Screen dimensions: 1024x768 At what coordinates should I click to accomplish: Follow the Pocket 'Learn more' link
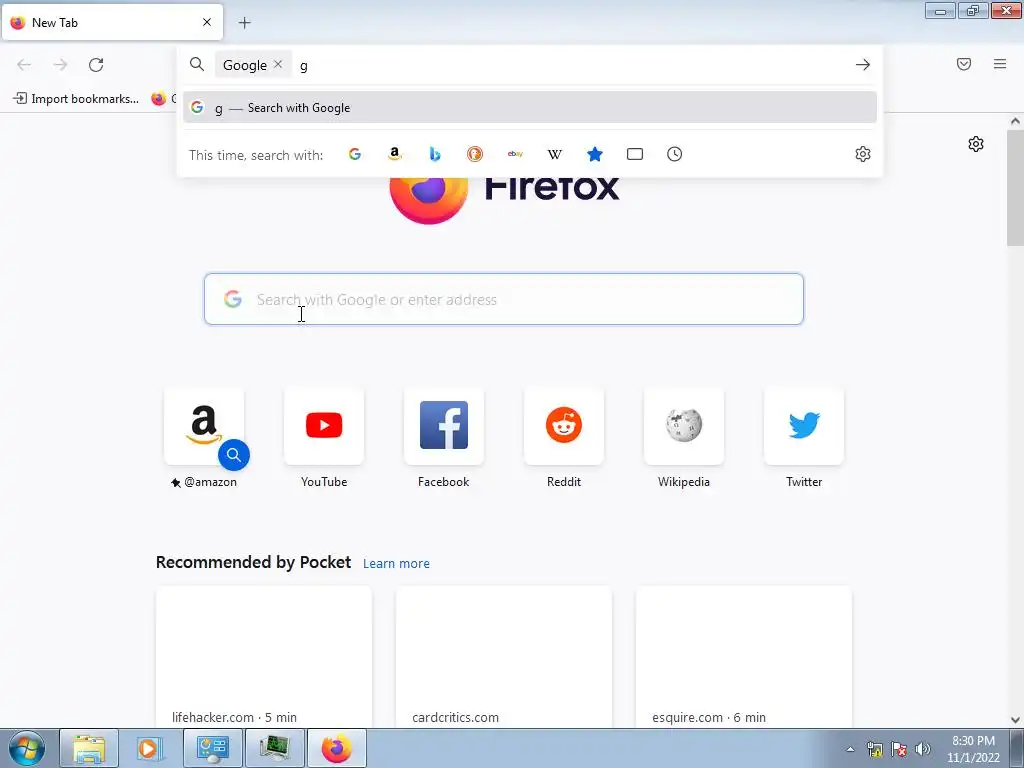click(x=396, y=564)
